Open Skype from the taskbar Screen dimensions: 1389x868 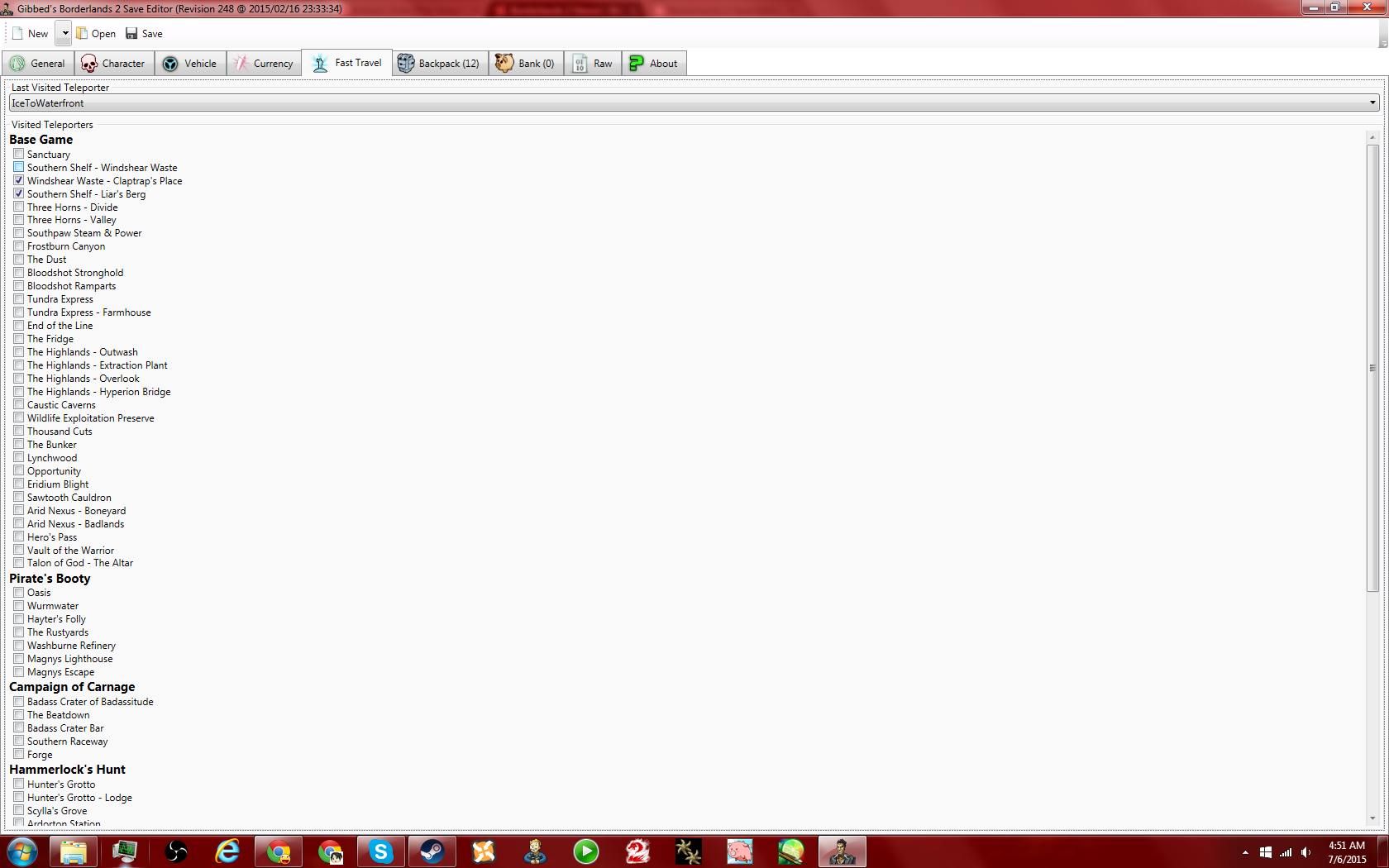tap(380, 851)
